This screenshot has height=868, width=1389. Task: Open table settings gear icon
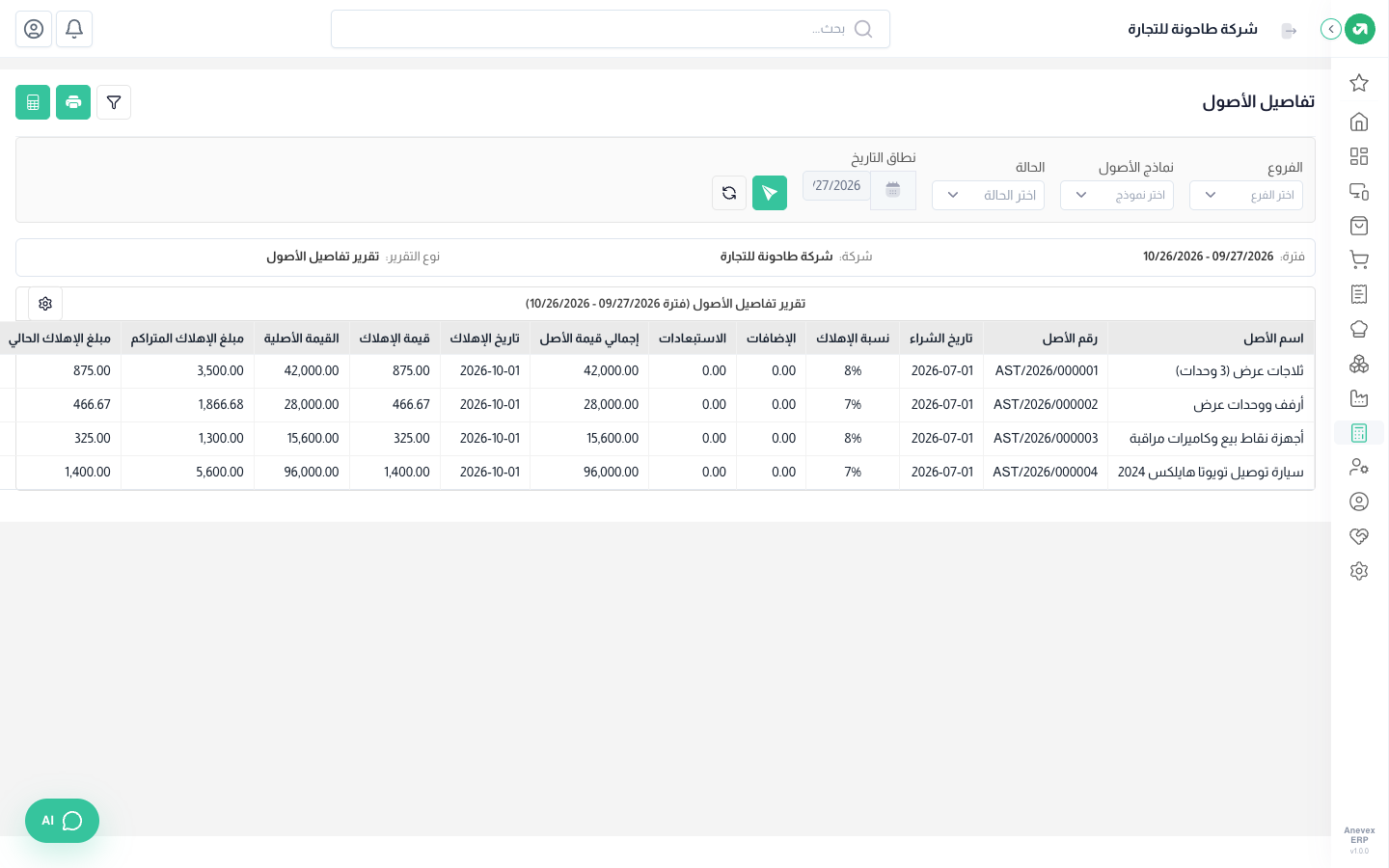pos(45,304)
